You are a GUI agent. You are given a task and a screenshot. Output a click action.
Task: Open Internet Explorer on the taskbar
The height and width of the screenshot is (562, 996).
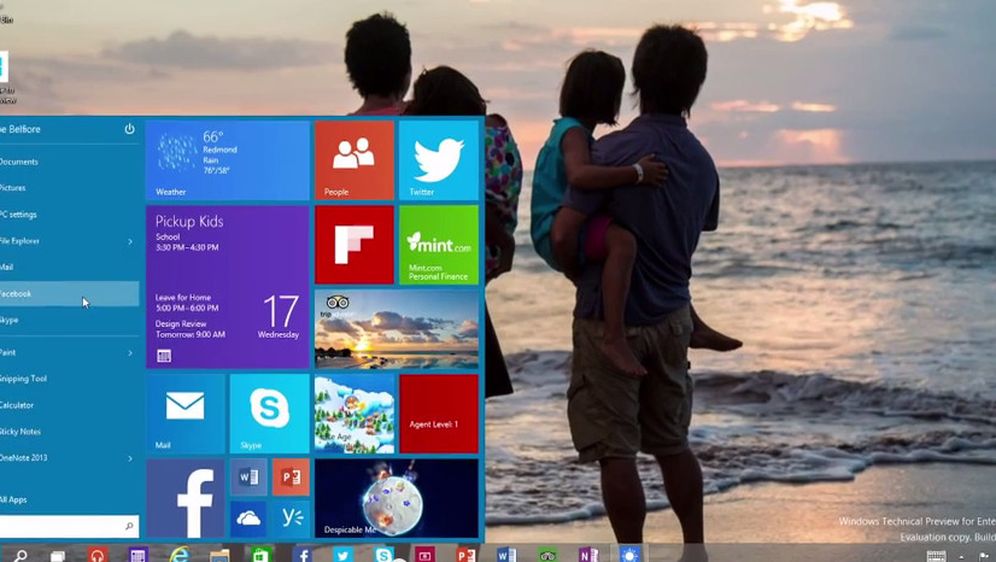pos(180,554)
